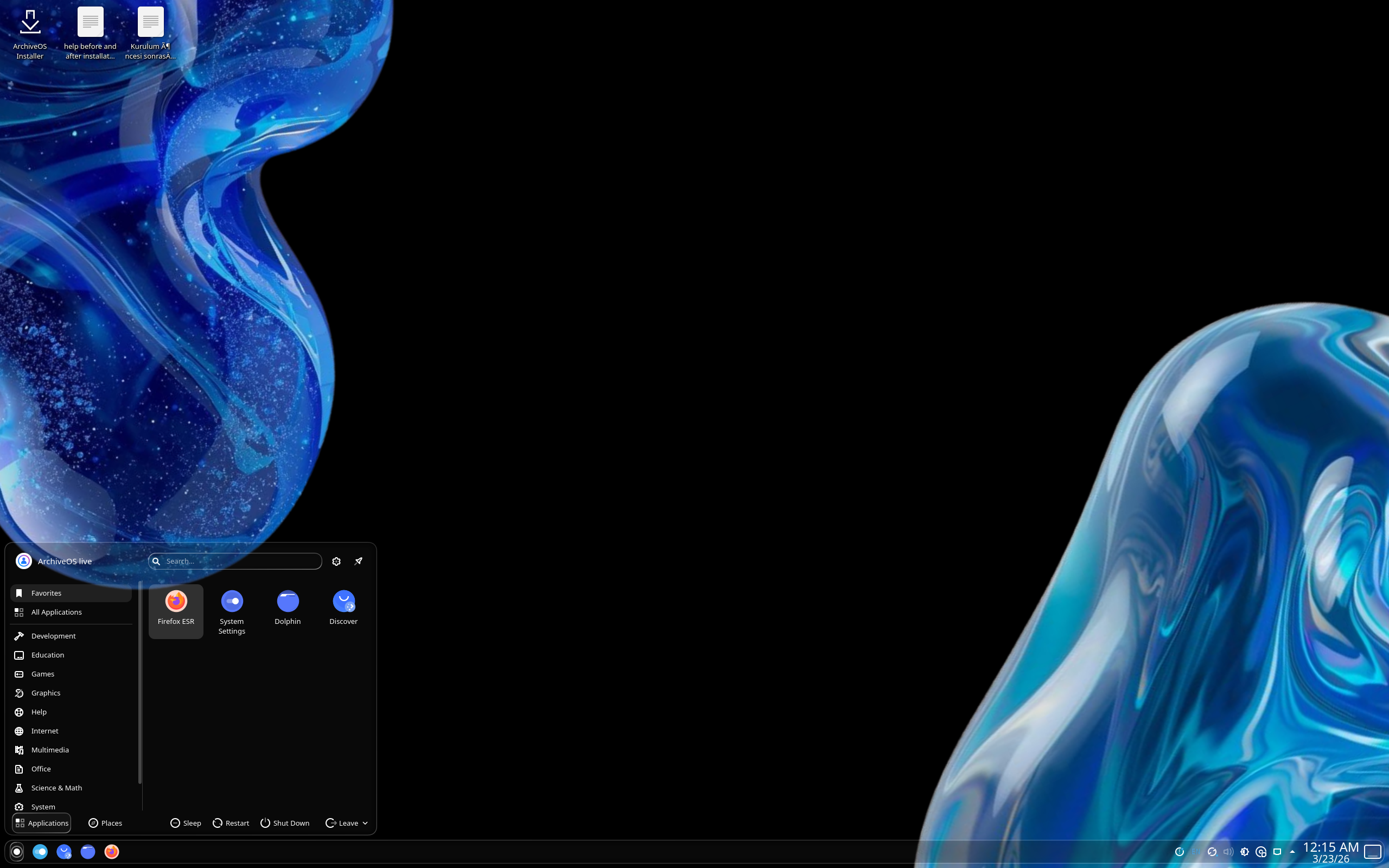Open System Settings from Favorites grid
The width and height of the screenshot is (1389, 868).
pyautogui.click(x=231, y=611)
